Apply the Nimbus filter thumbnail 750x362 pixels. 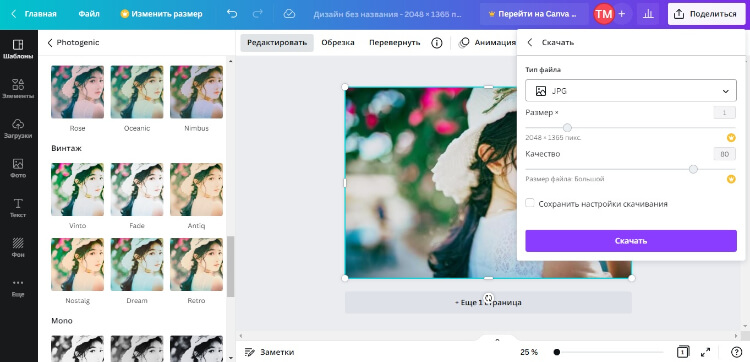tap(196, 92)
